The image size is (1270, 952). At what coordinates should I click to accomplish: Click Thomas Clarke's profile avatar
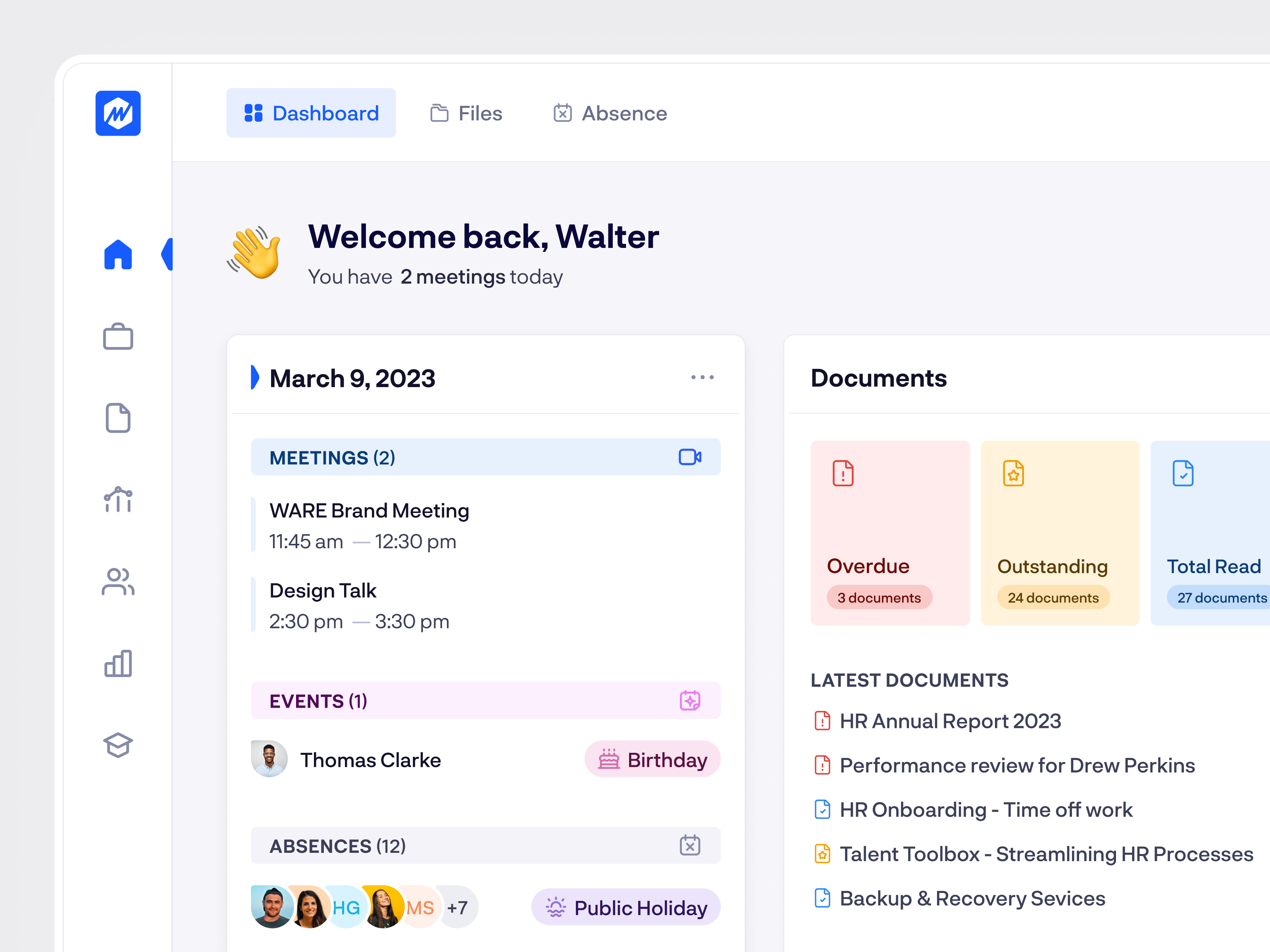click(x=269, y=758)
